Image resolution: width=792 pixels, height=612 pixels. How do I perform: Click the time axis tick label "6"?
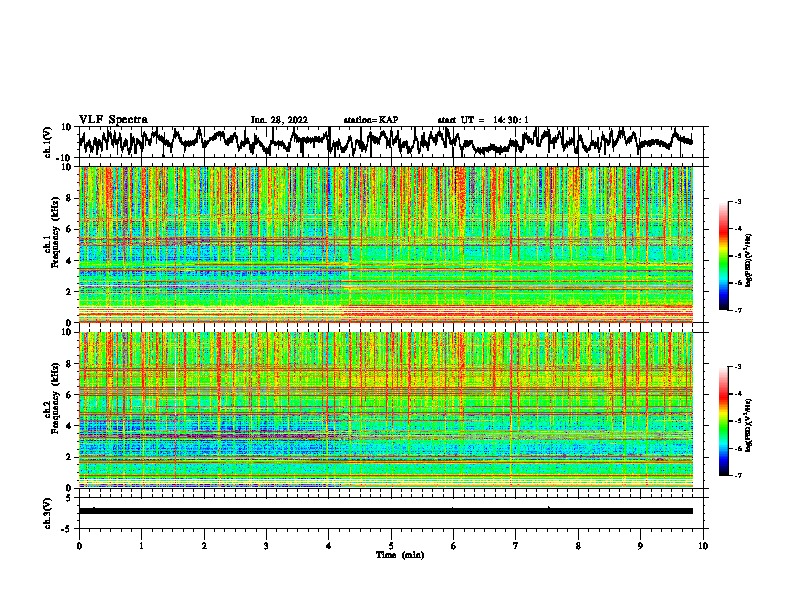(454, 546)
